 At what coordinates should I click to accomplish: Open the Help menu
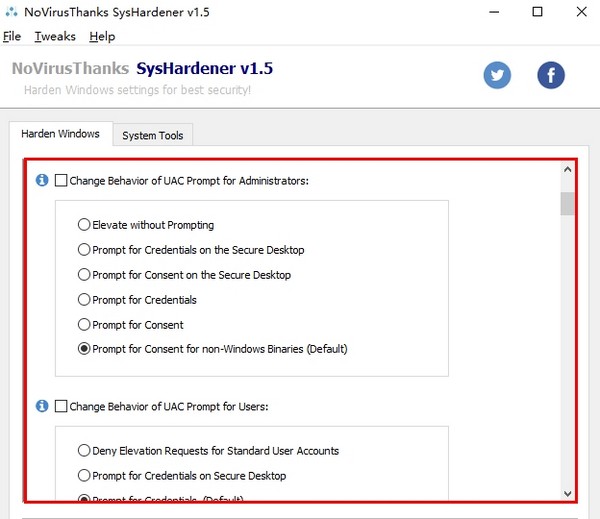[x=102, y=36]
